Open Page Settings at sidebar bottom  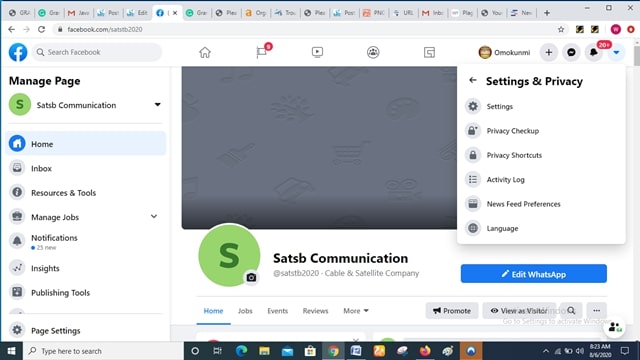(x=86, y=330)
